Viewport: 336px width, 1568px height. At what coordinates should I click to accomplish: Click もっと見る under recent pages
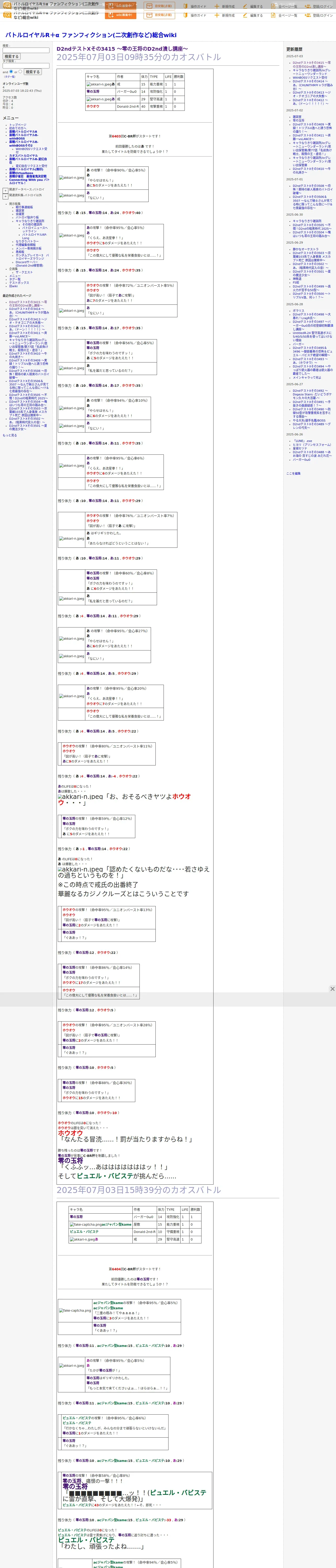pyautogui.click(x=10, y=435)
